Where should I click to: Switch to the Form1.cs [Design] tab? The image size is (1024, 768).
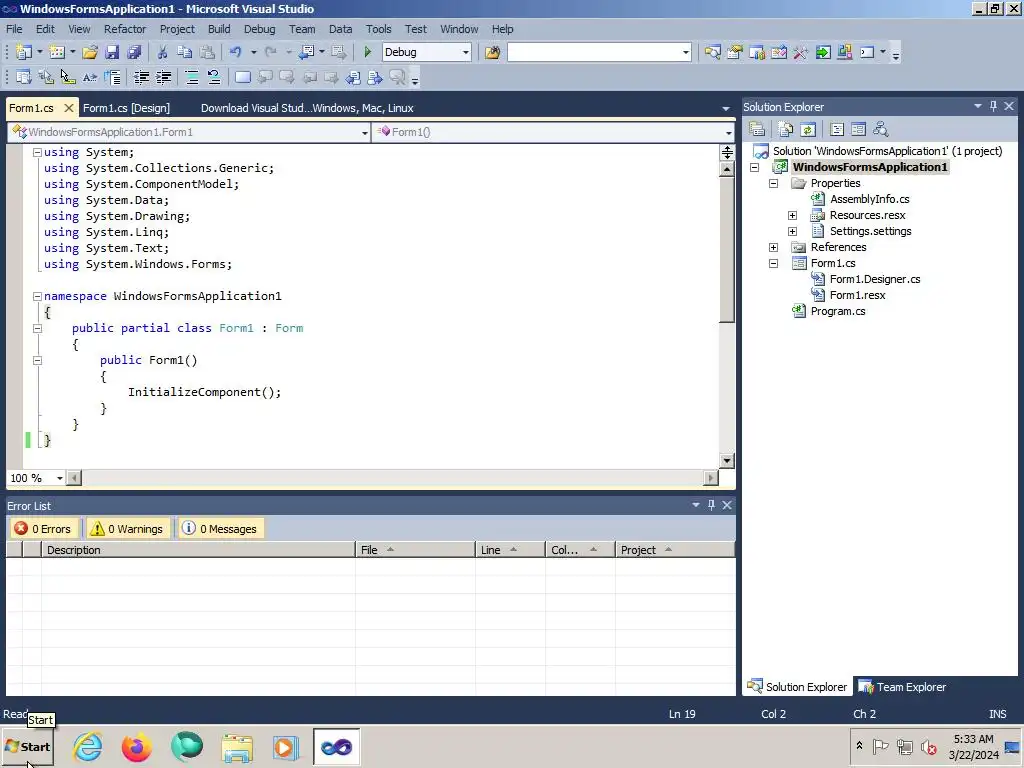[126, 108]
